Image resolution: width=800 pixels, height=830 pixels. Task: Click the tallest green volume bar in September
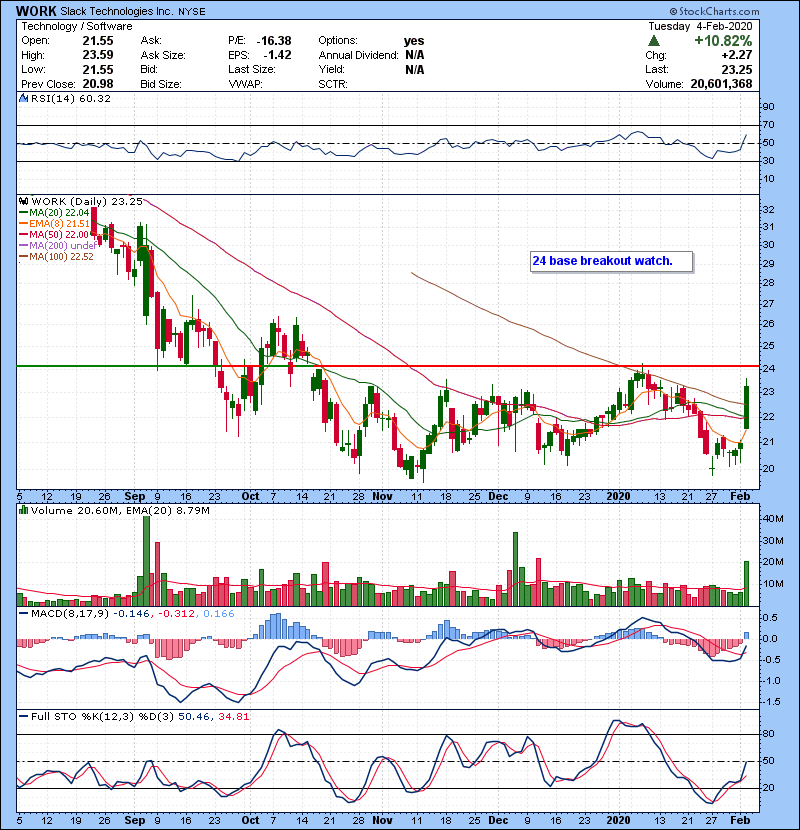click(147, 561)
